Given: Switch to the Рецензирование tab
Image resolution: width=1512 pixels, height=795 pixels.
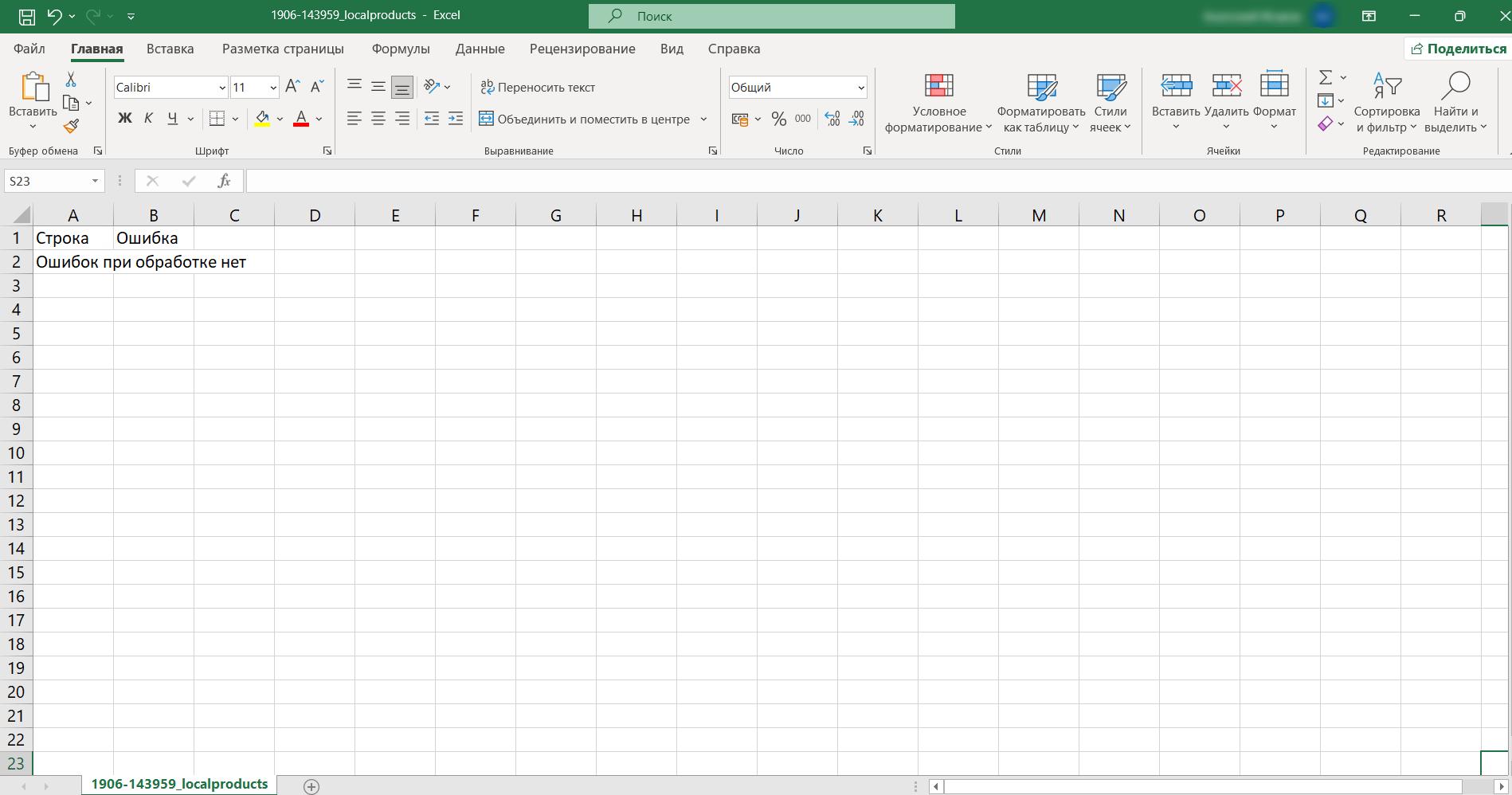Looking at the screenshot, I should point(582,49).
